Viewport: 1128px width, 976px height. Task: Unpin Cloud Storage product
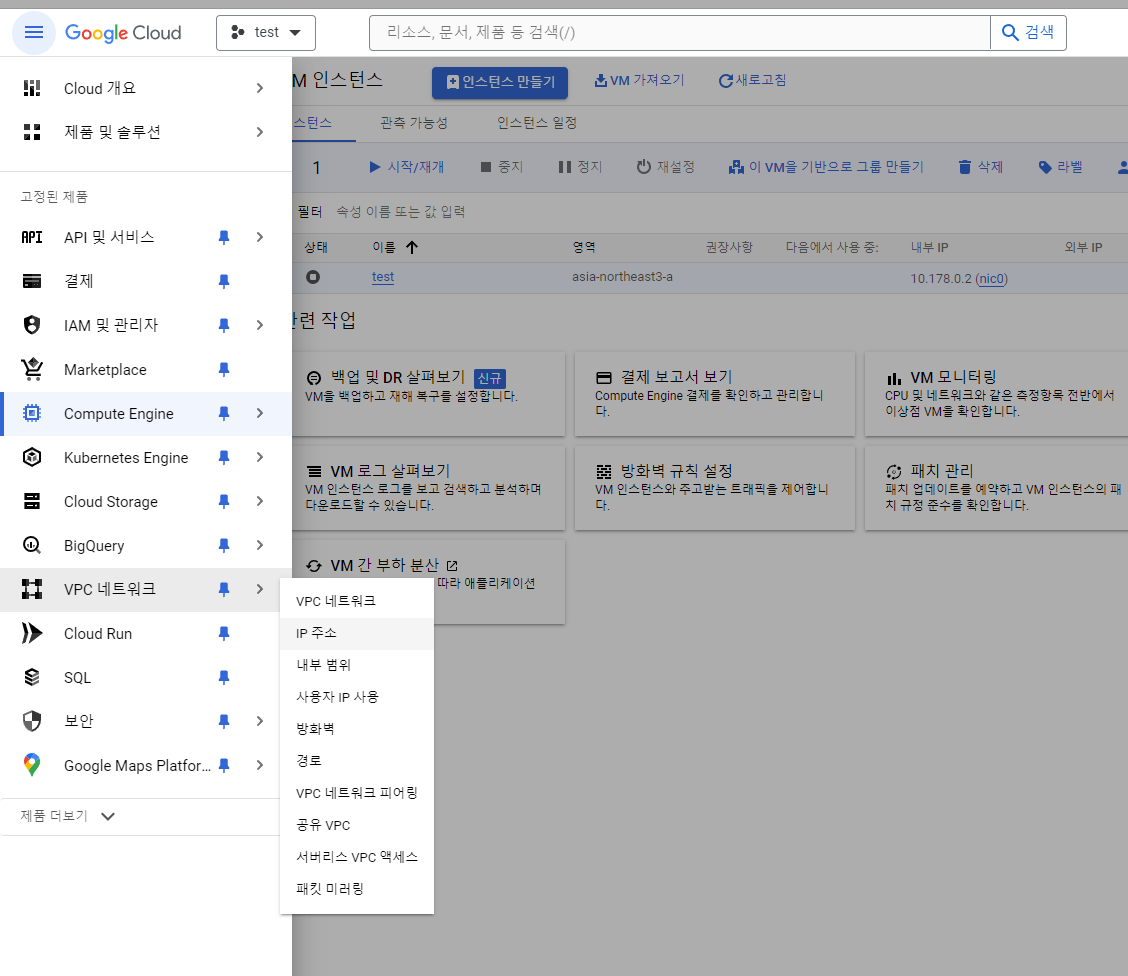(224, 501)
